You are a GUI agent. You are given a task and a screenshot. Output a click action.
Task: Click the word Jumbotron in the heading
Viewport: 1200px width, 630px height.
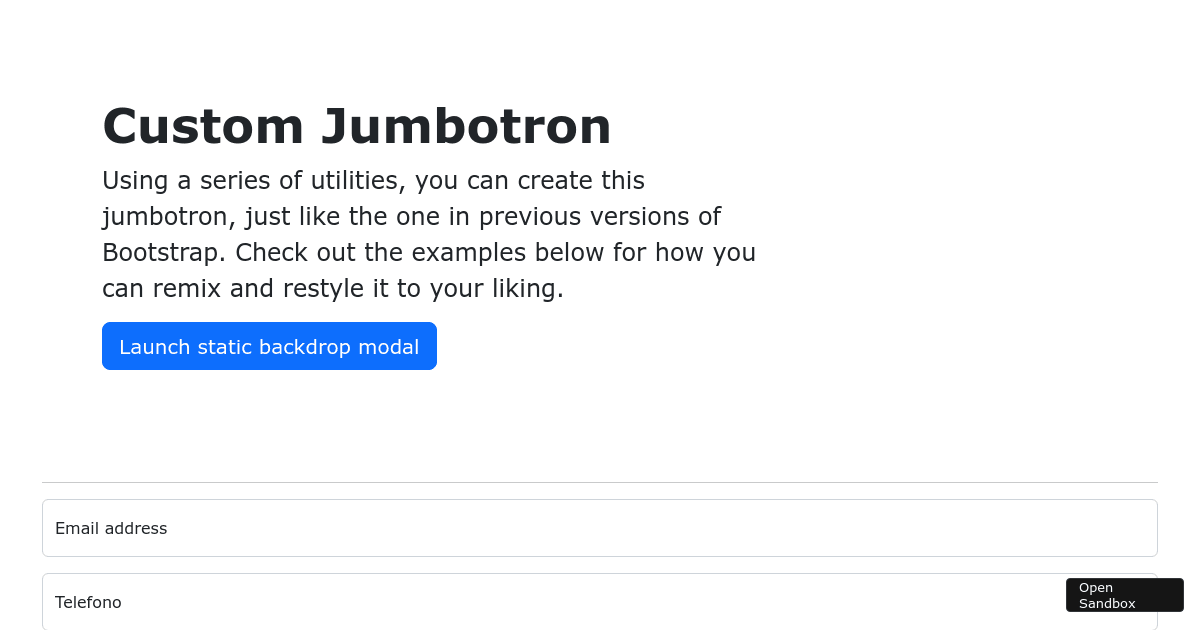point(470,126)
